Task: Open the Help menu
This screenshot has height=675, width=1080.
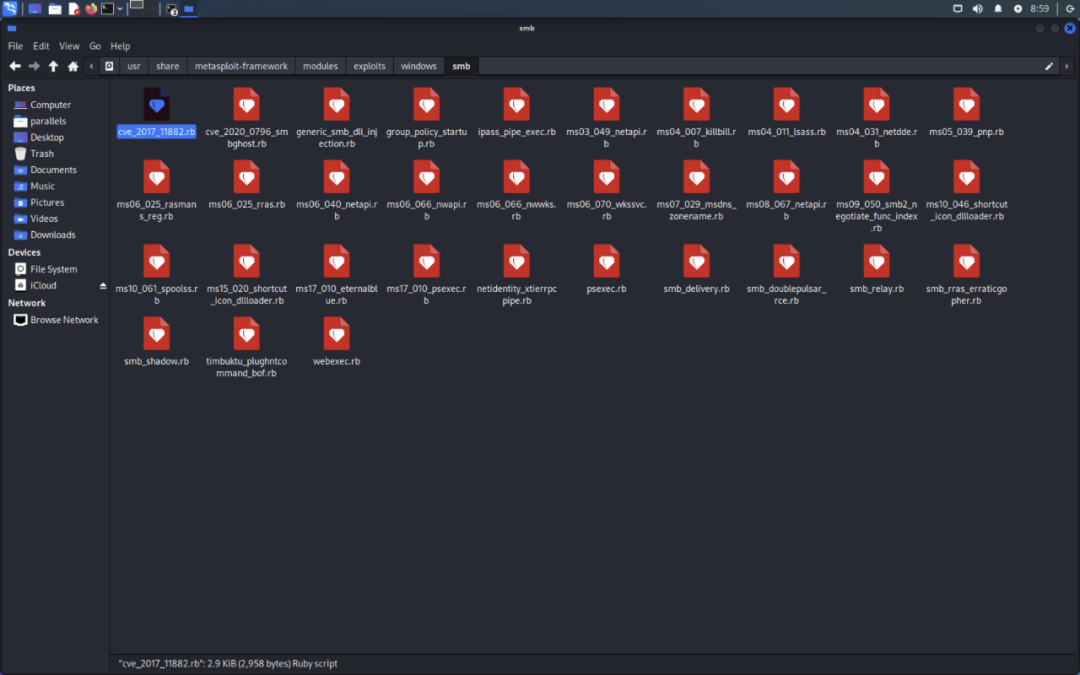Action: pyautogui.click(x=120, y=46)
